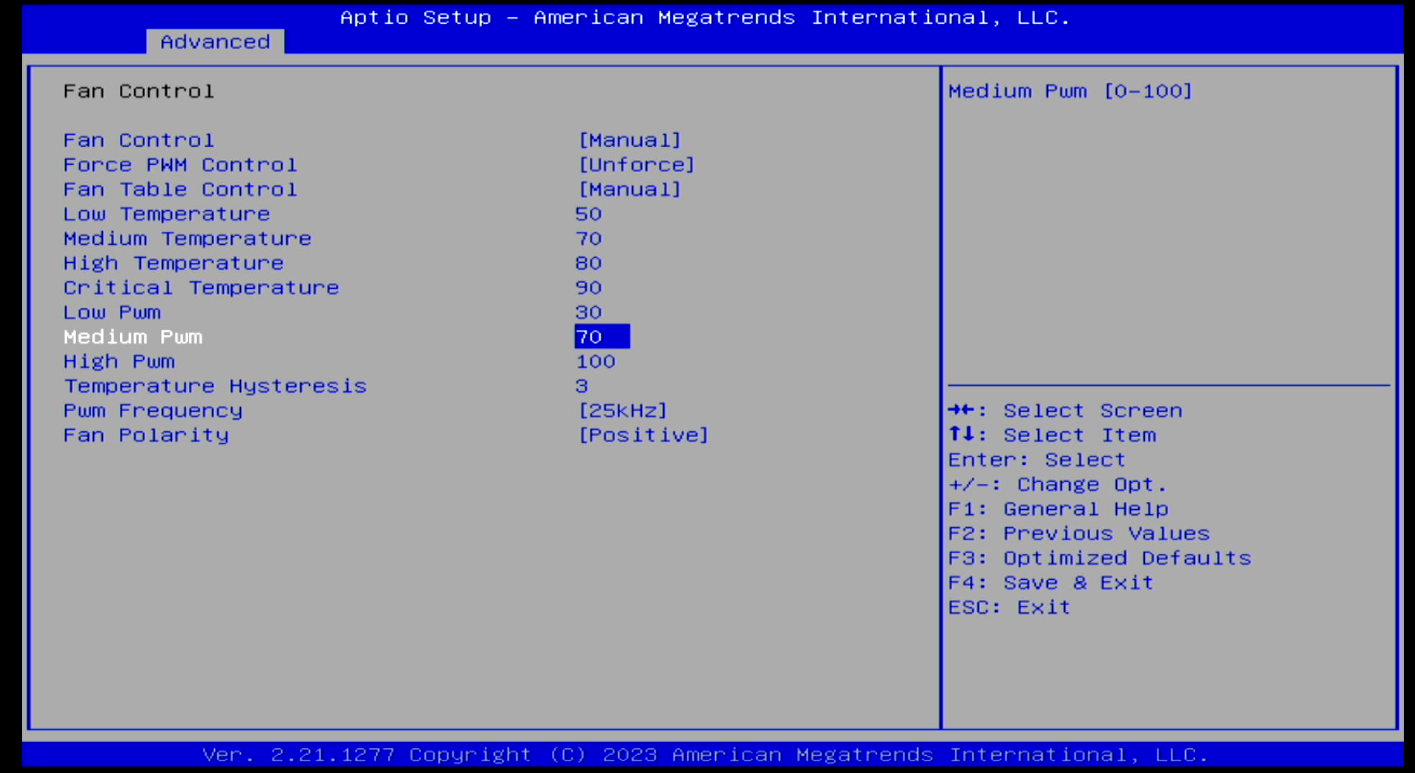
Task: Toggle the Fan Polarity Positive setting
Action: tap(643, 435)
